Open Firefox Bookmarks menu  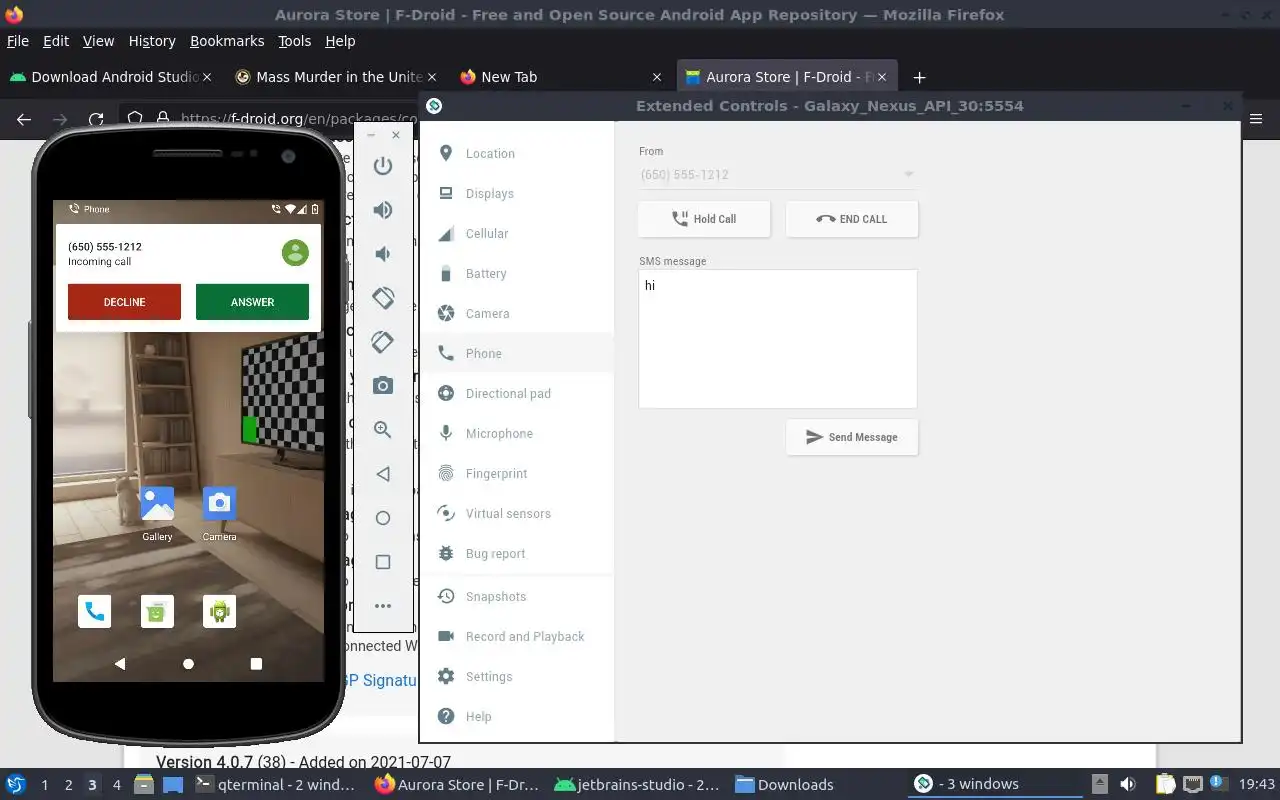click(x=227, y=41)
